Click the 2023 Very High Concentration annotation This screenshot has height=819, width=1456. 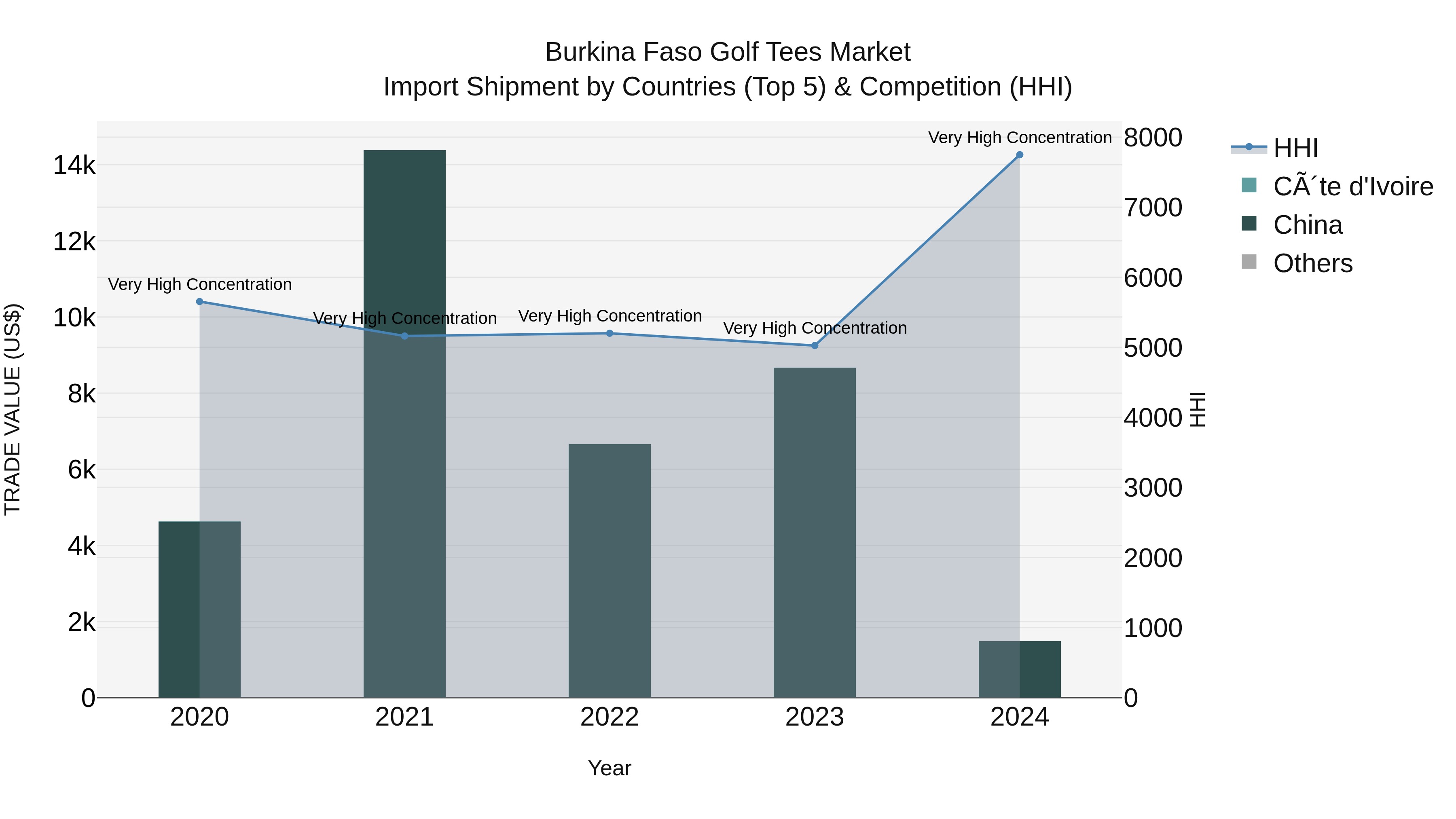(815, 328)
